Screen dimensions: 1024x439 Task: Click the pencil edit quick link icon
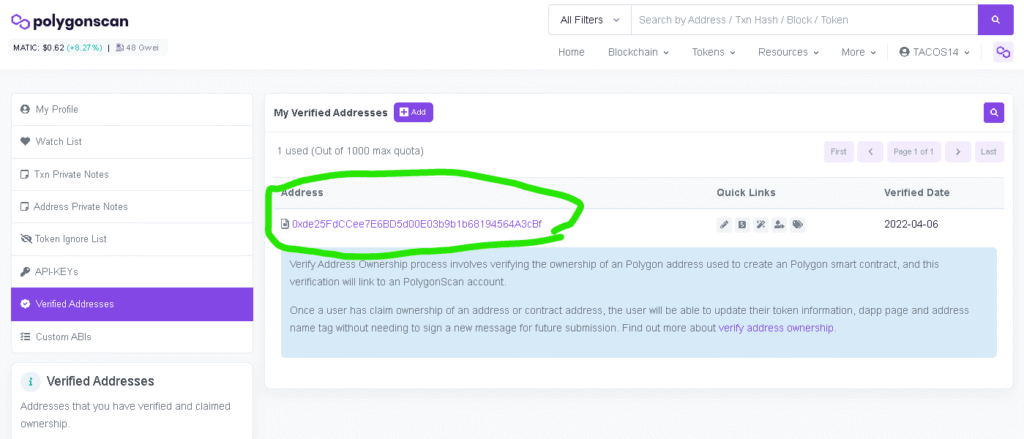pos(724,224)
